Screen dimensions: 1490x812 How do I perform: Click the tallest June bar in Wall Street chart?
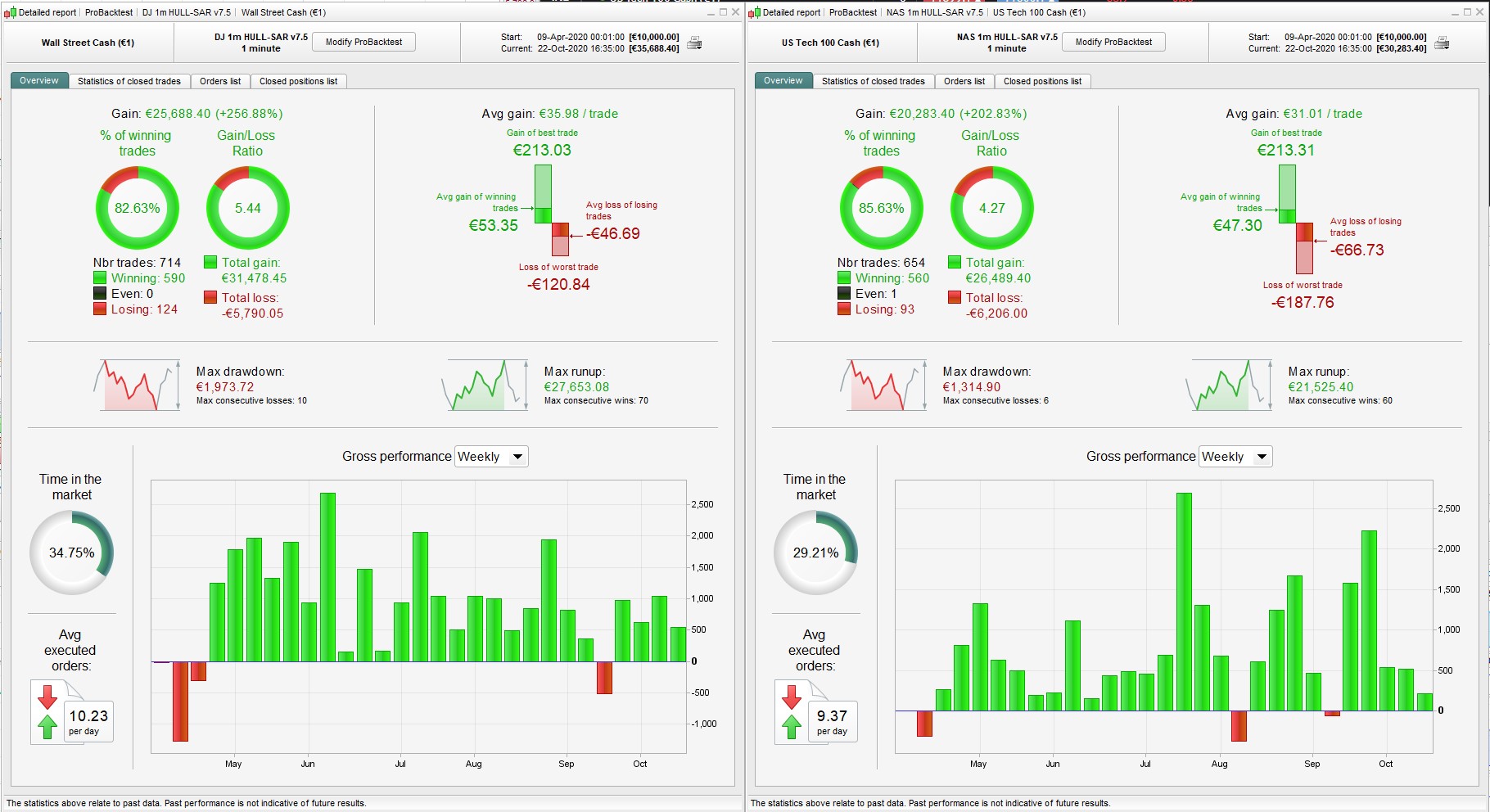point(327,577)
